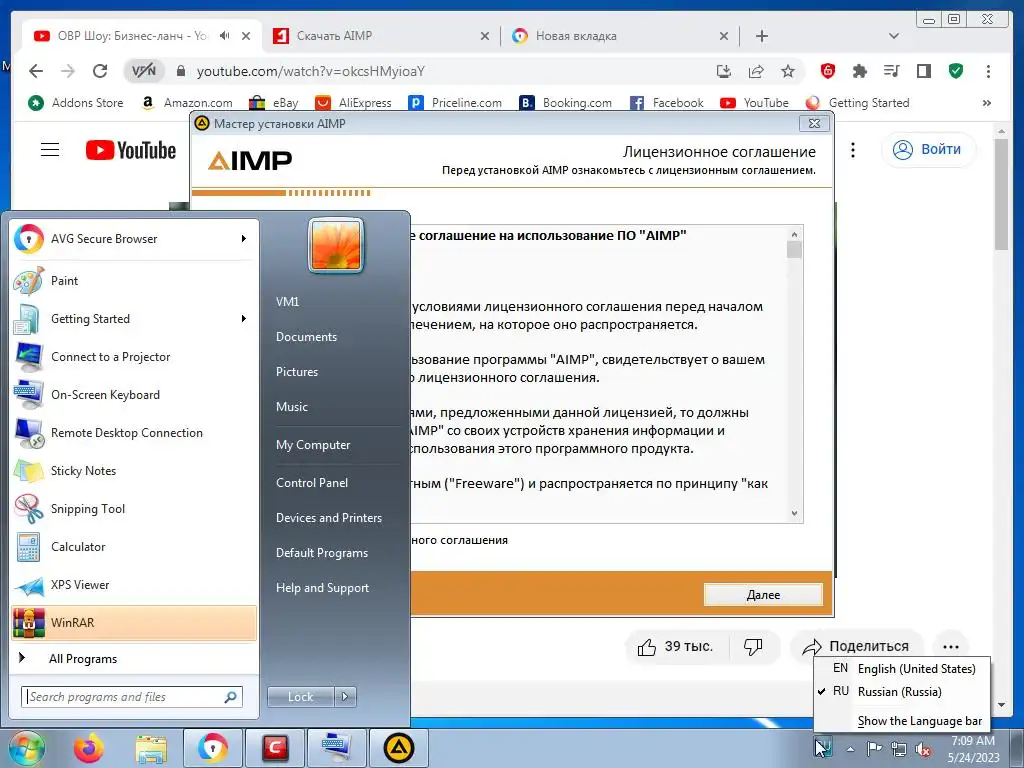Dislike the video
The height and width of the screenshot is (768, 1024).
[x=753, y=647]
